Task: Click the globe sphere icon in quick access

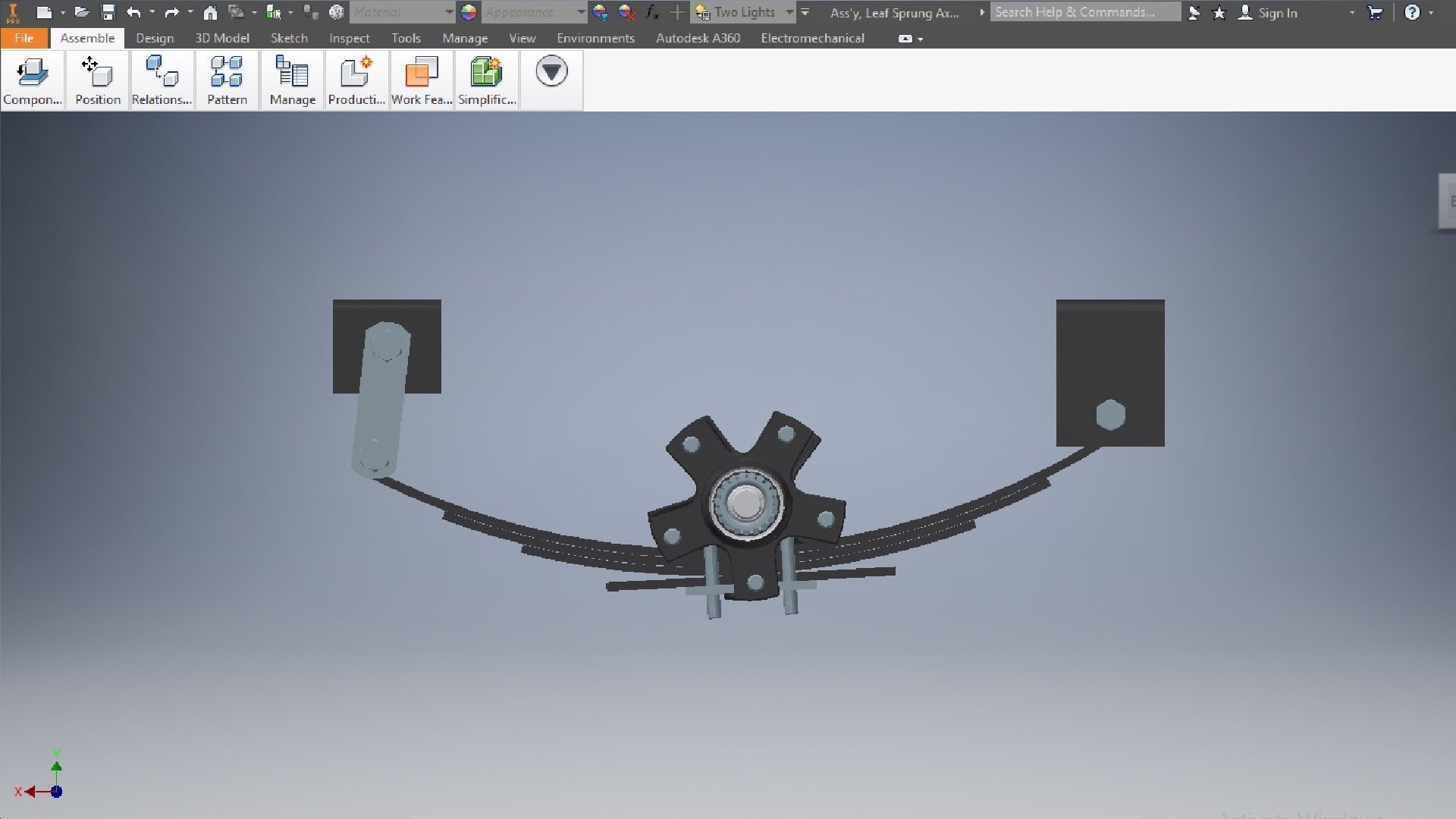Action: (337, 12)
